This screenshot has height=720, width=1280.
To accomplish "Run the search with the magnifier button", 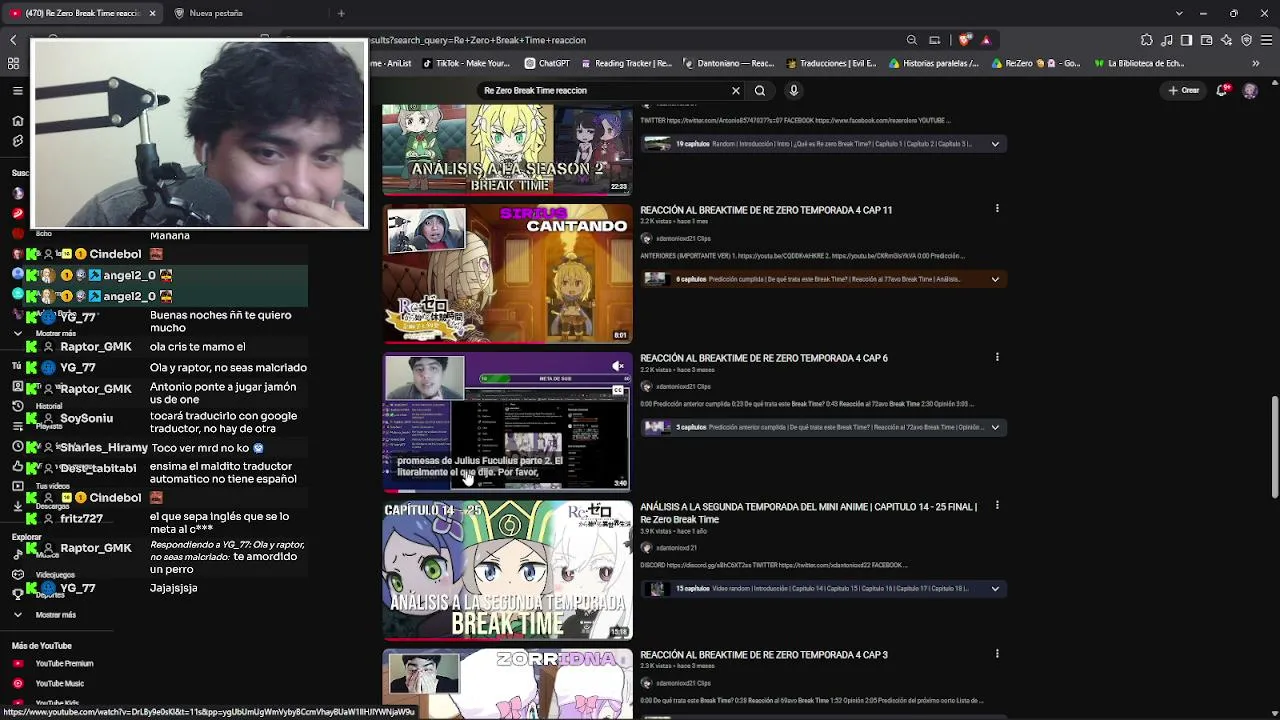I will [760, 91].
